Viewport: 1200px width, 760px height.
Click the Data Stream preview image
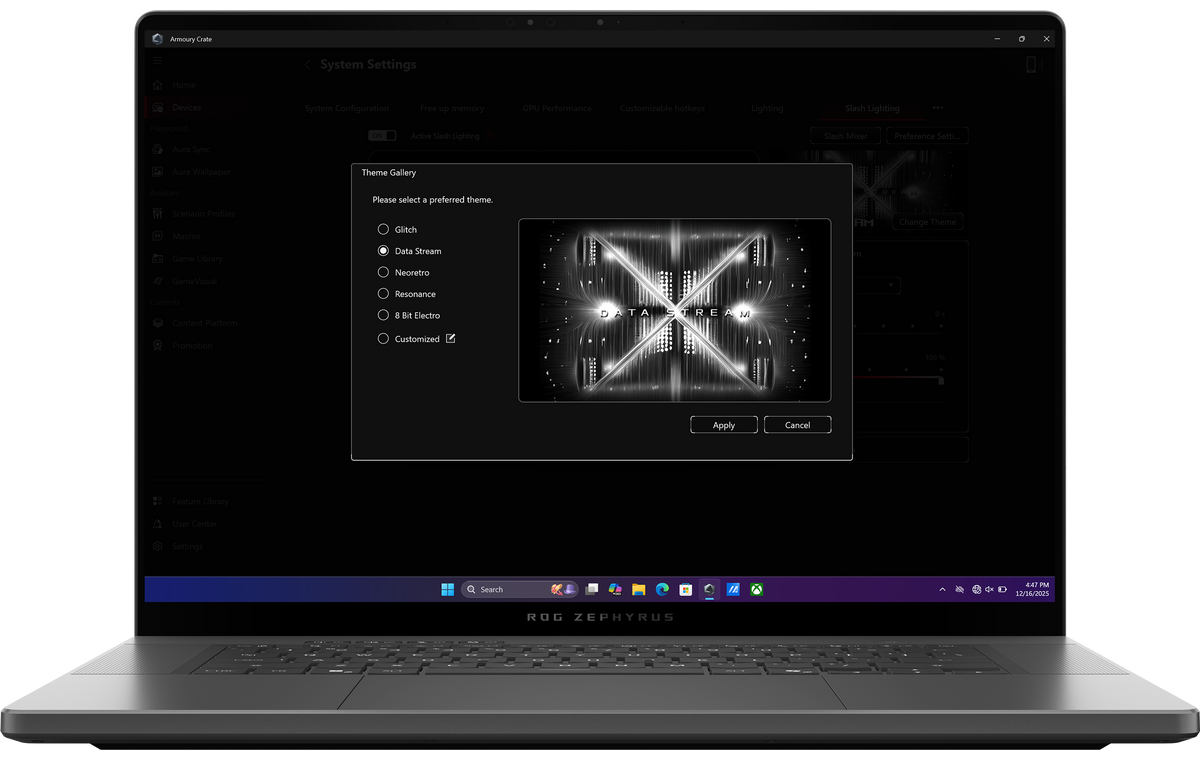click(x=674, y=310)
